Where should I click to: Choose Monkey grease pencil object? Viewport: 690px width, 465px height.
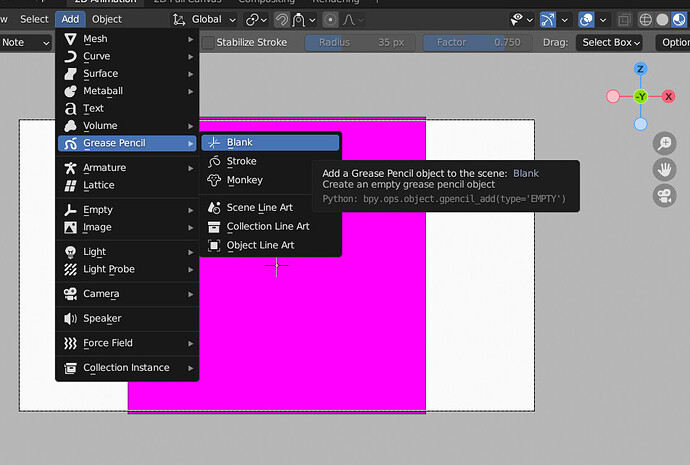(270, 180)
